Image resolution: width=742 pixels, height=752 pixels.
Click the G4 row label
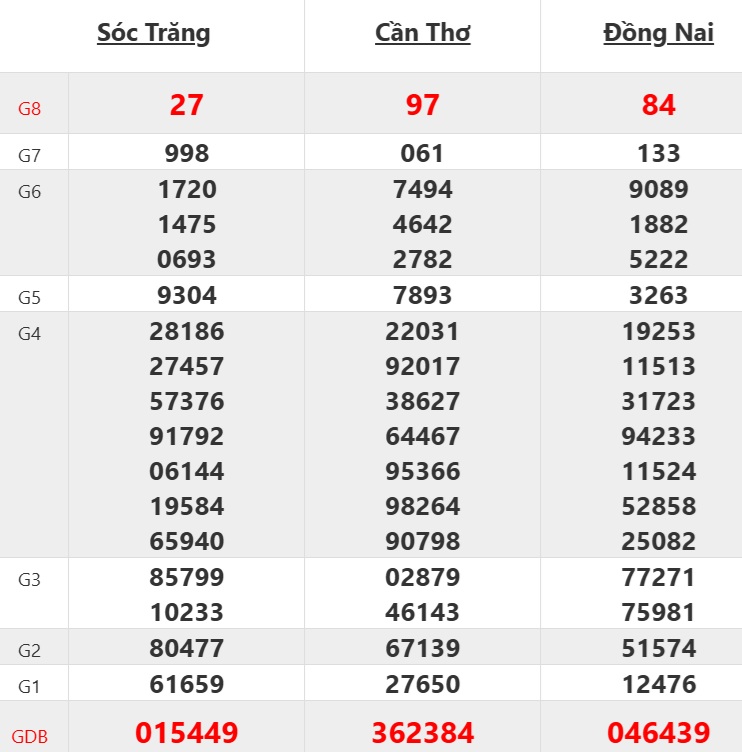30,334
